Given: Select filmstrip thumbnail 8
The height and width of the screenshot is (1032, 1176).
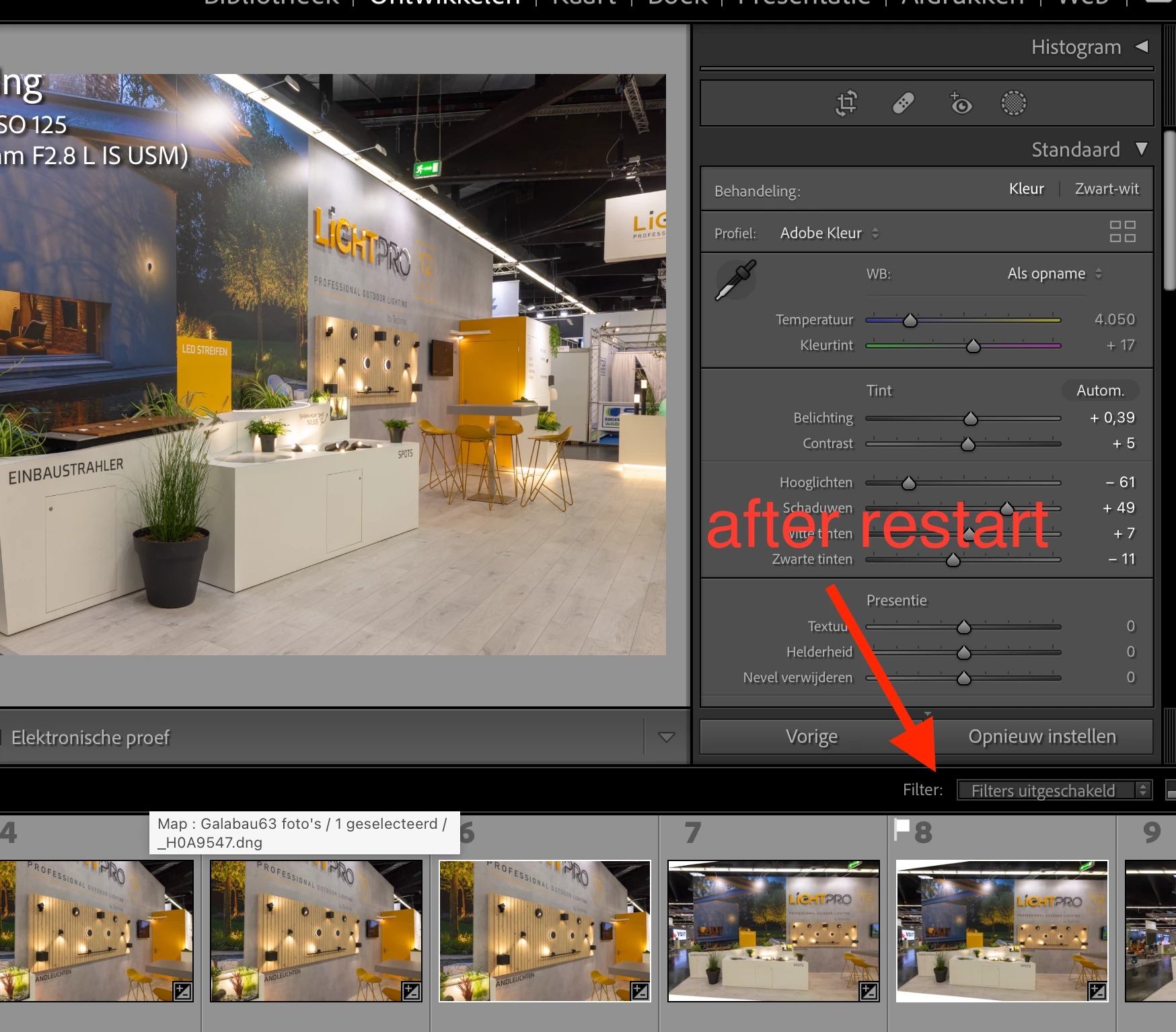Looking at the screenshot, I should [x=1002, y=930].
